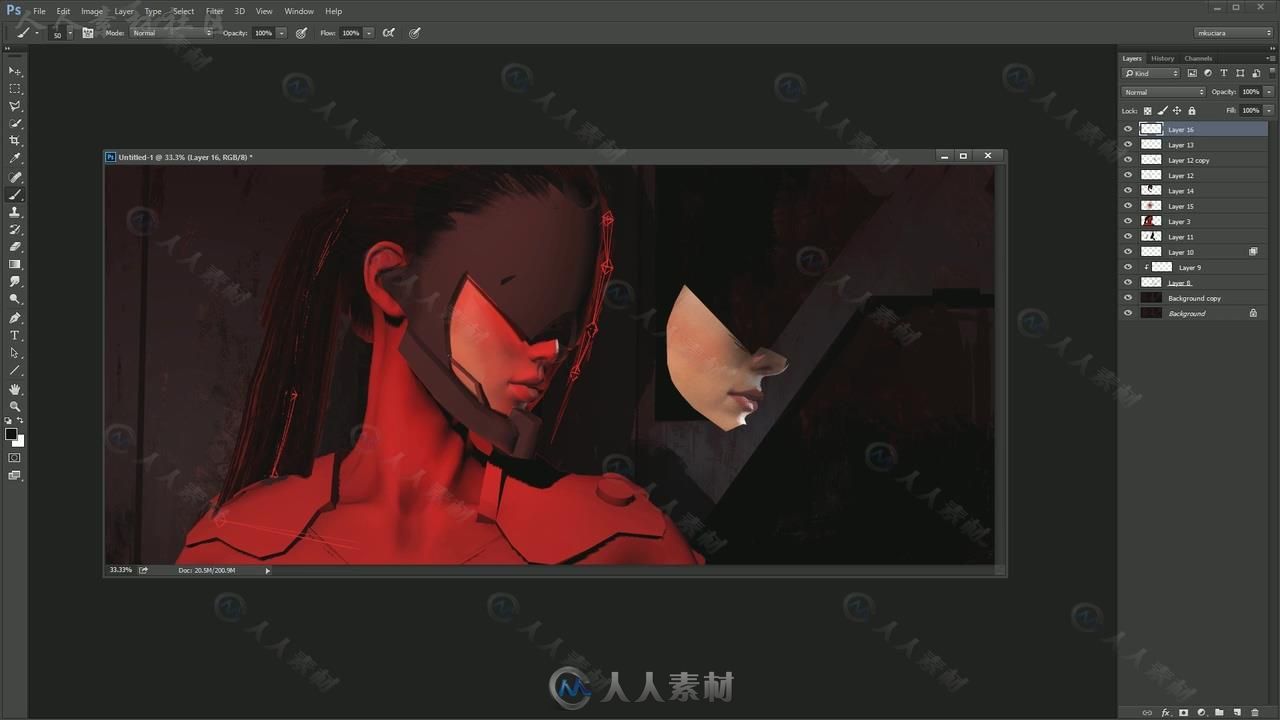
Task: Open the layer Fill dropdown arrow
Action: pyautogui.click(x=1269, y=111)
